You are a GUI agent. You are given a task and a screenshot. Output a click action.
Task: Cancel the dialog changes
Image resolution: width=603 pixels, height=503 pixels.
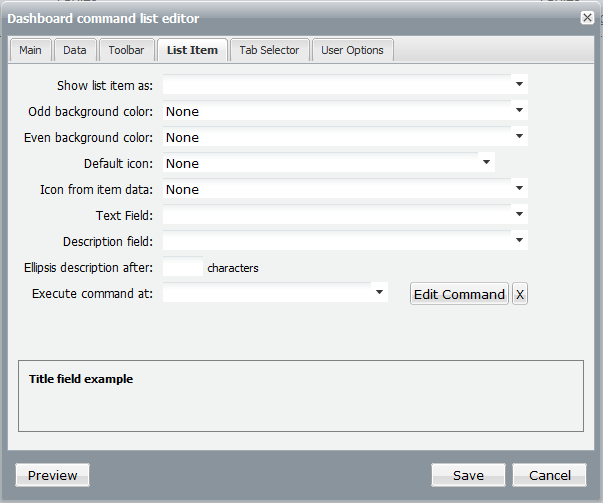pyautogui.click(x=550, y=475)
